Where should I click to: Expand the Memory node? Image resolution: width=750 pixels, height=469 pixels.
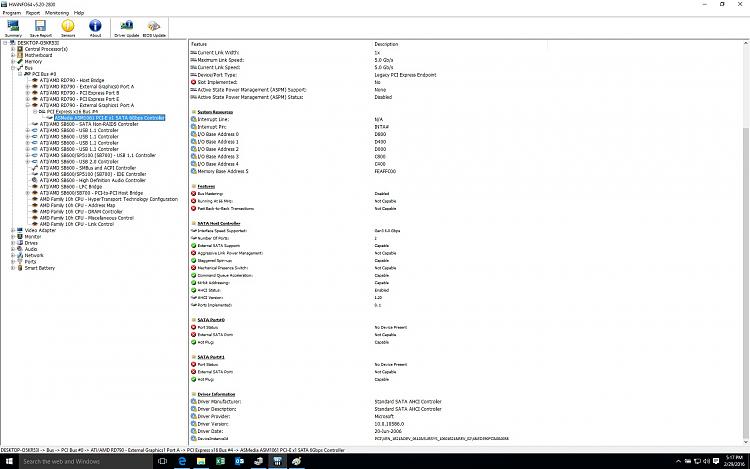pyautogui.click(x=13, y=61)
